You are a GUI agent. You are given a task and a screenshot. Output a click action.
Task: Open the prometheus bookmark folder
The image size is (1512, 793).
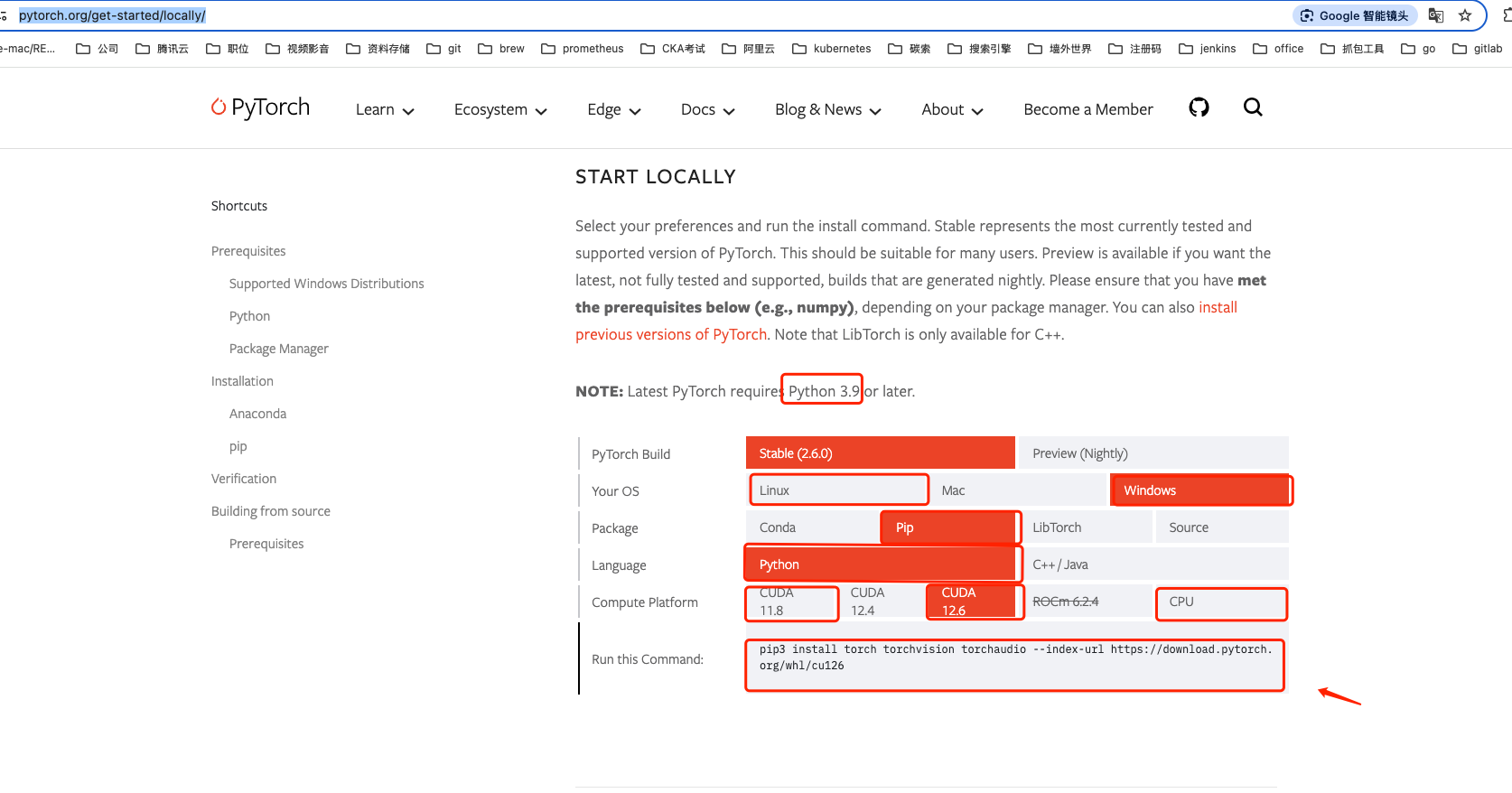(x=583, y=49)
